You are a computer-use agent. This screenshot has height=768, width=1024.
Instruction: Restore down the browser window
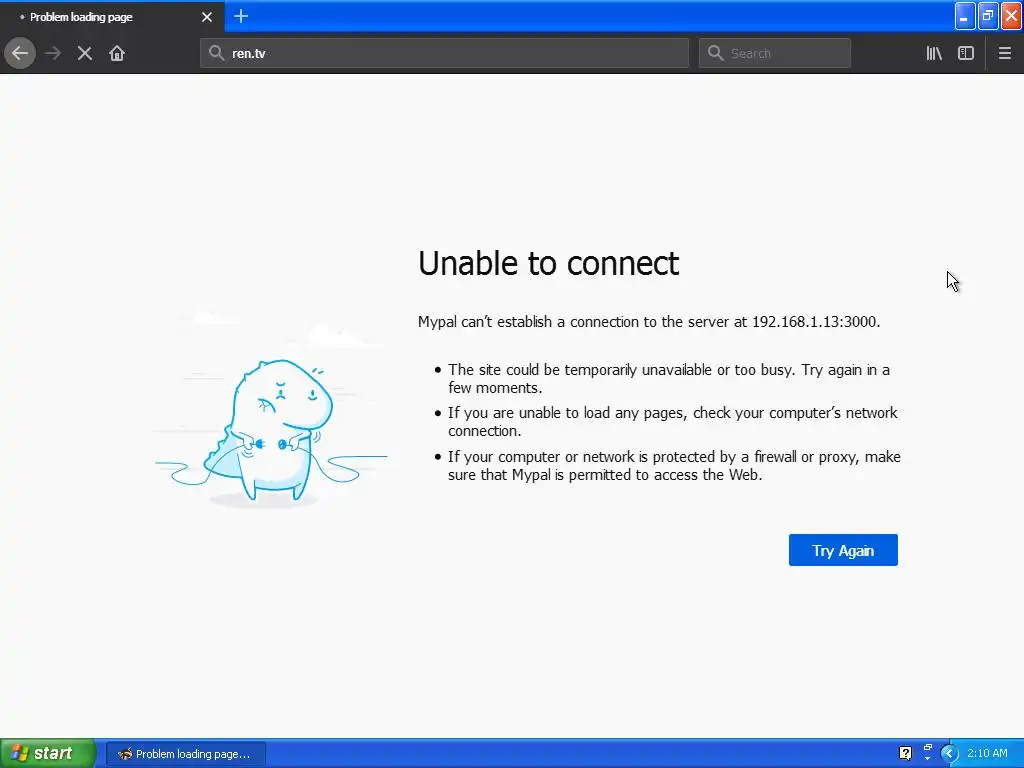click(988, 16)
